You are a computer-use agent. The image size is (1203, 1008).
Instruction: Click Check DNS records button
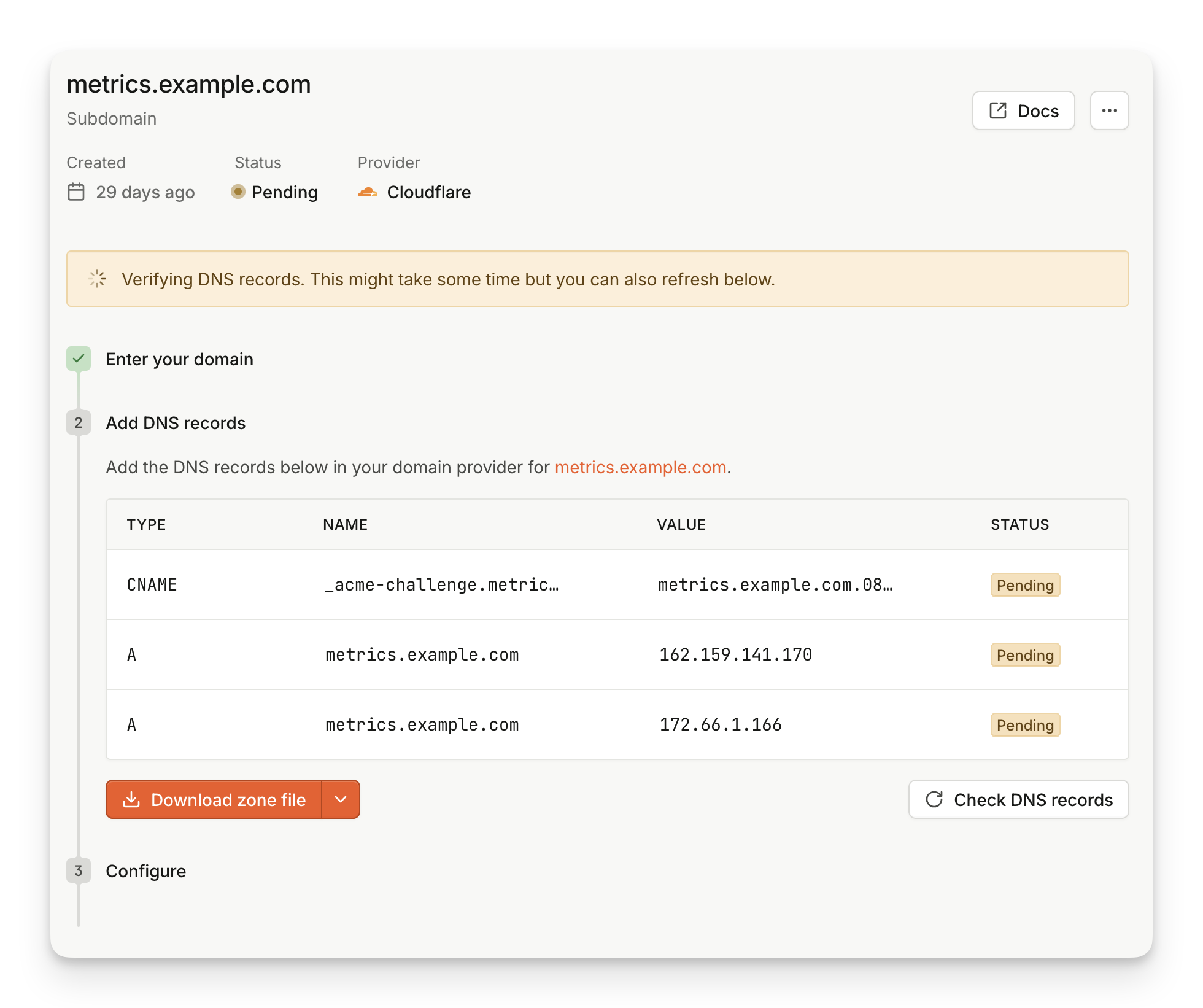1018,799
